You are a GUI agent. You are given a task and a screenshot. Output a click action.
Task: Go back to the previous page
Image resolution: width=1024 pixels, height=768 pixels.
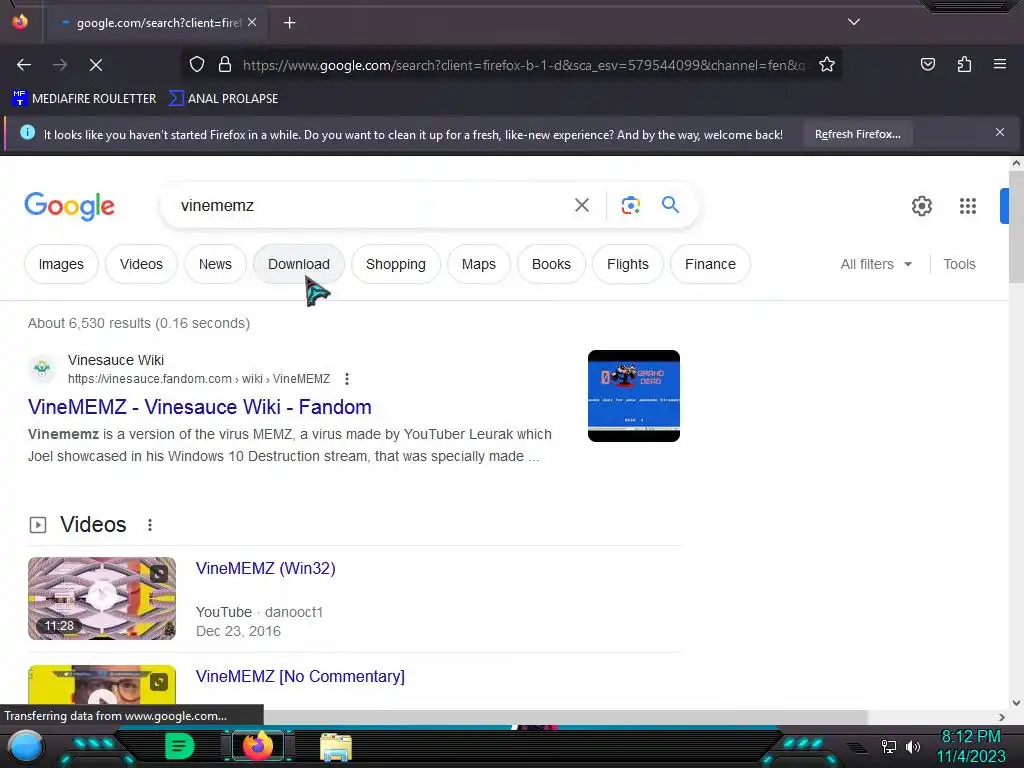point(24,65)
